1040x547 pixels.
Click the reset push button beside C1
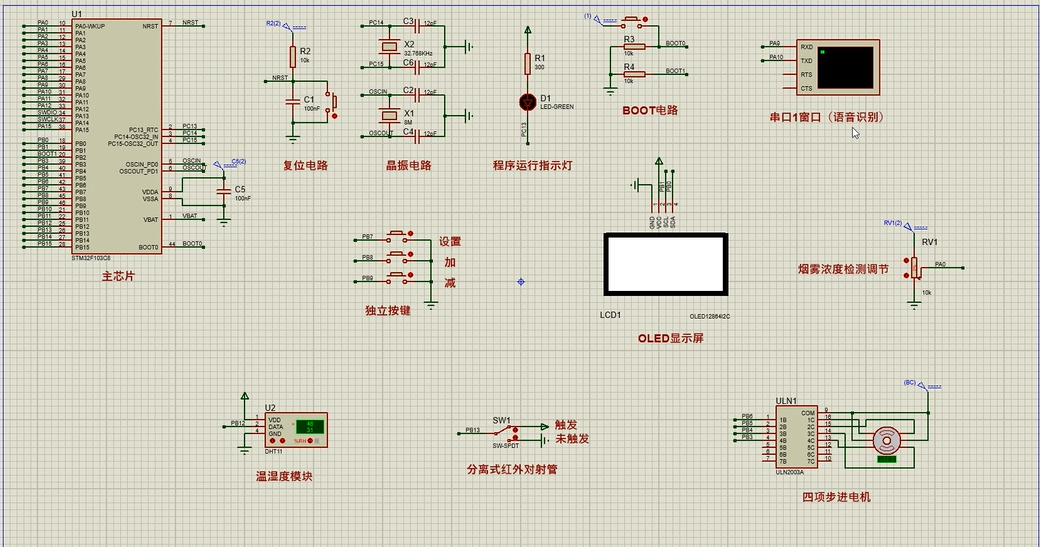(331, 102)
